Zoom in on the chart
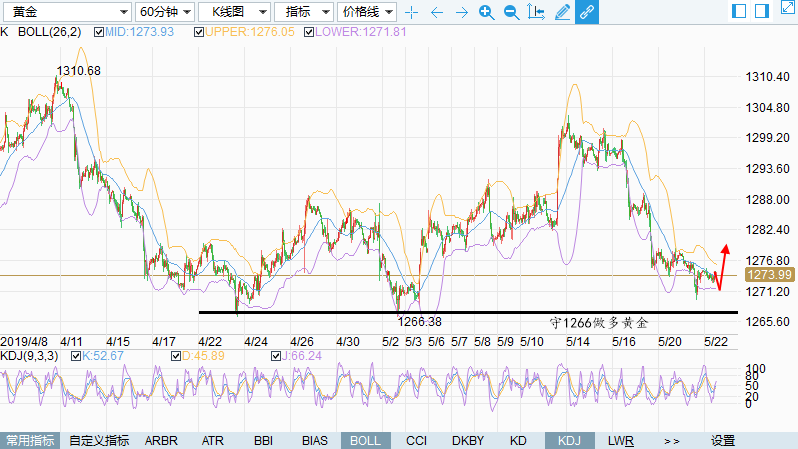 click(486, 12)
